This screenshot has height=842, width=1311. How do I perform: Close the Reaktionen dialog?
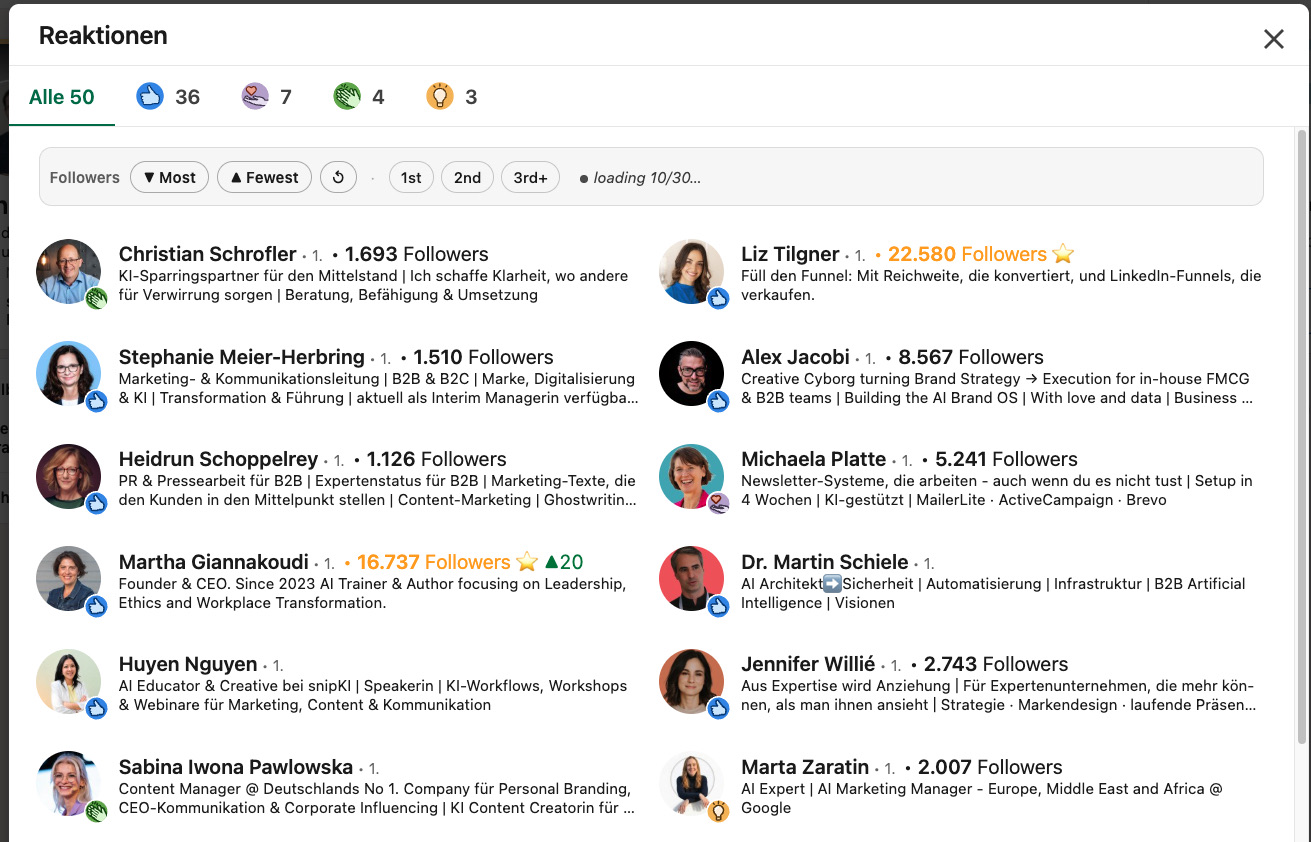[1273, 39]
